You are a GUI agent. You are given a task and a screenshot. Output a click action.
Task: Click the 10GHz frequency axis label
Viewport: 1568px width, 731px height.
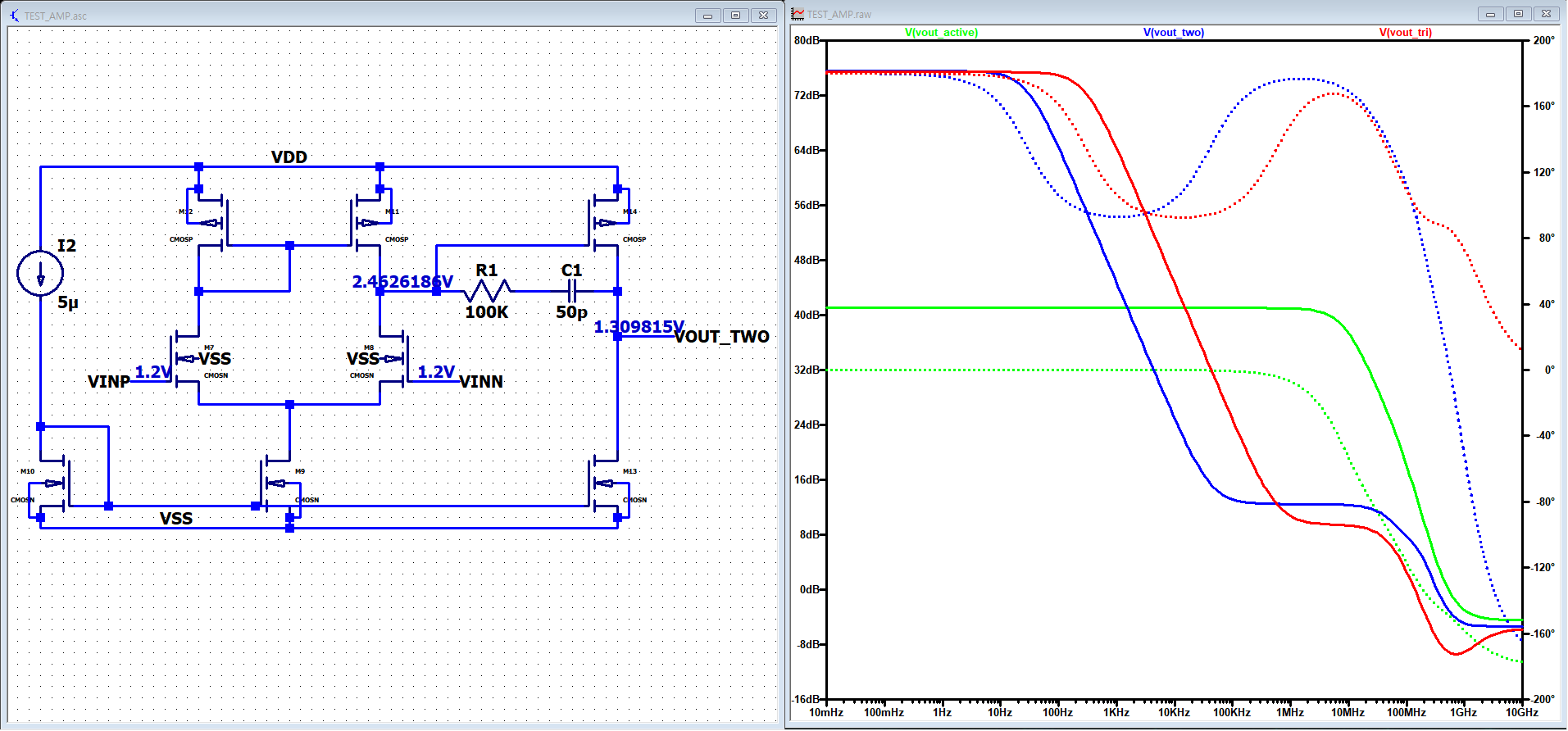coord(1522,712)
